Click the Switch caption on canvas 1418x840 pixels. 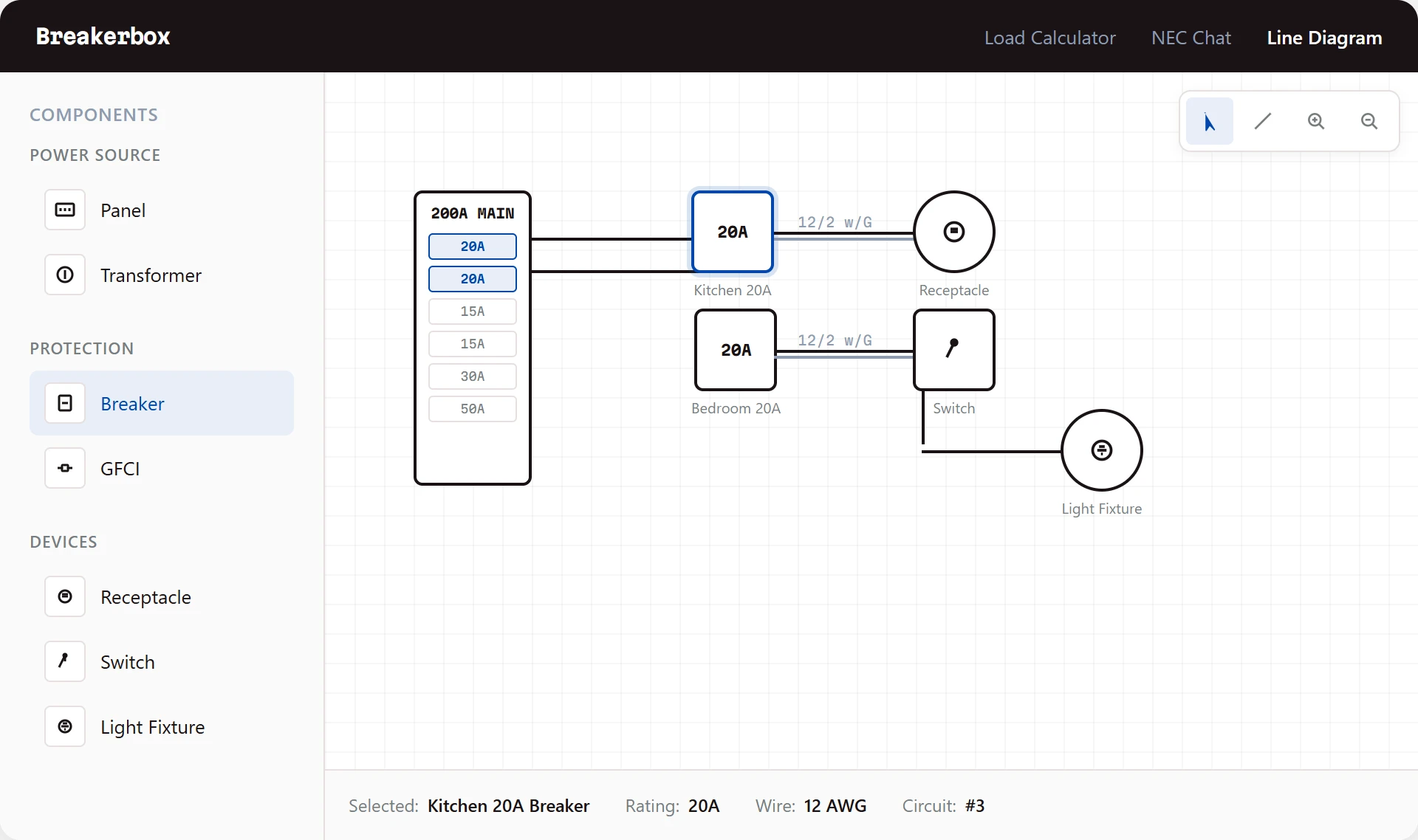953,408
